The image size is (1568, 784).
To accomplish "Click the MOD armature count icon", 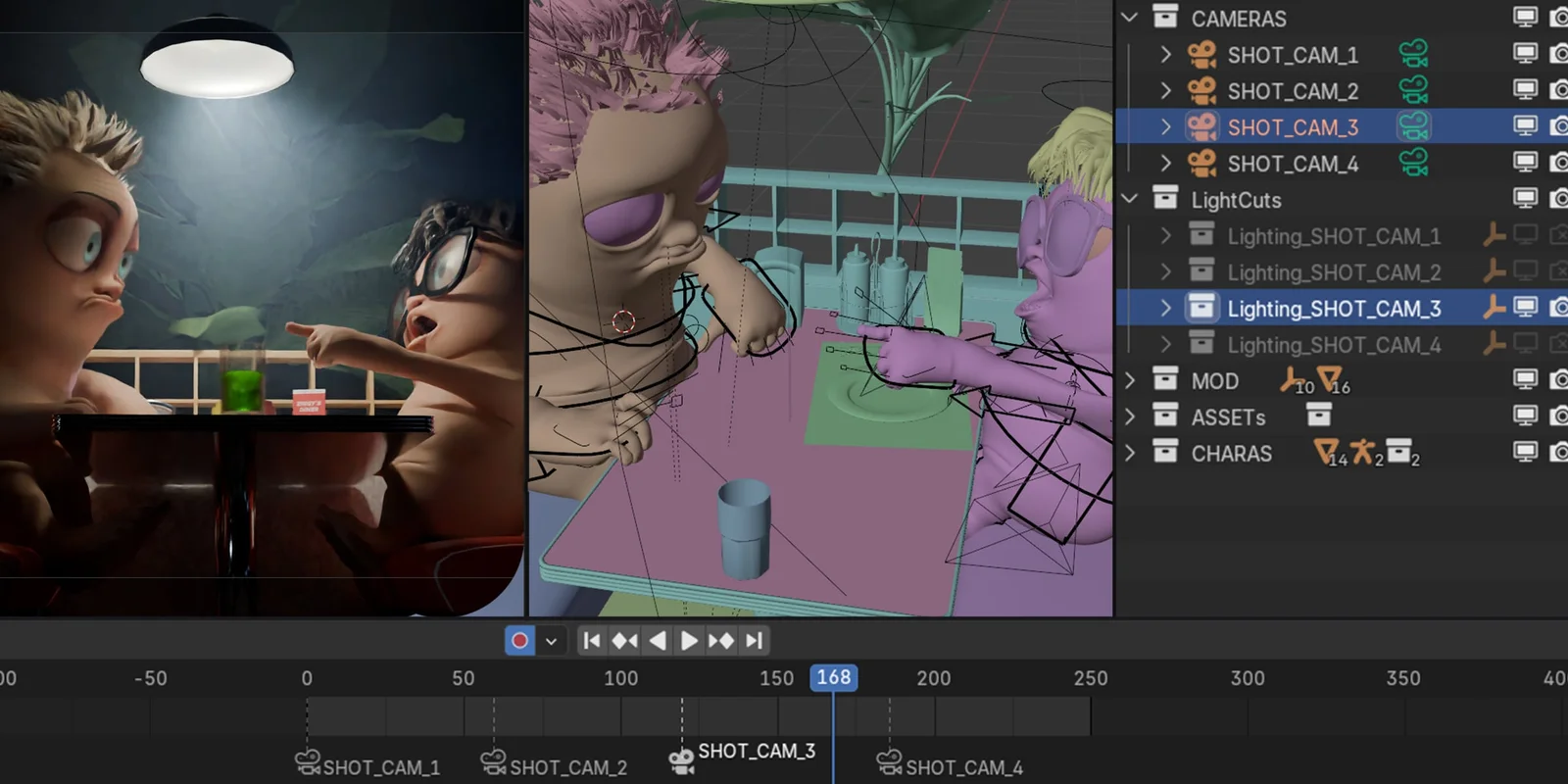I will [1296, 380].
